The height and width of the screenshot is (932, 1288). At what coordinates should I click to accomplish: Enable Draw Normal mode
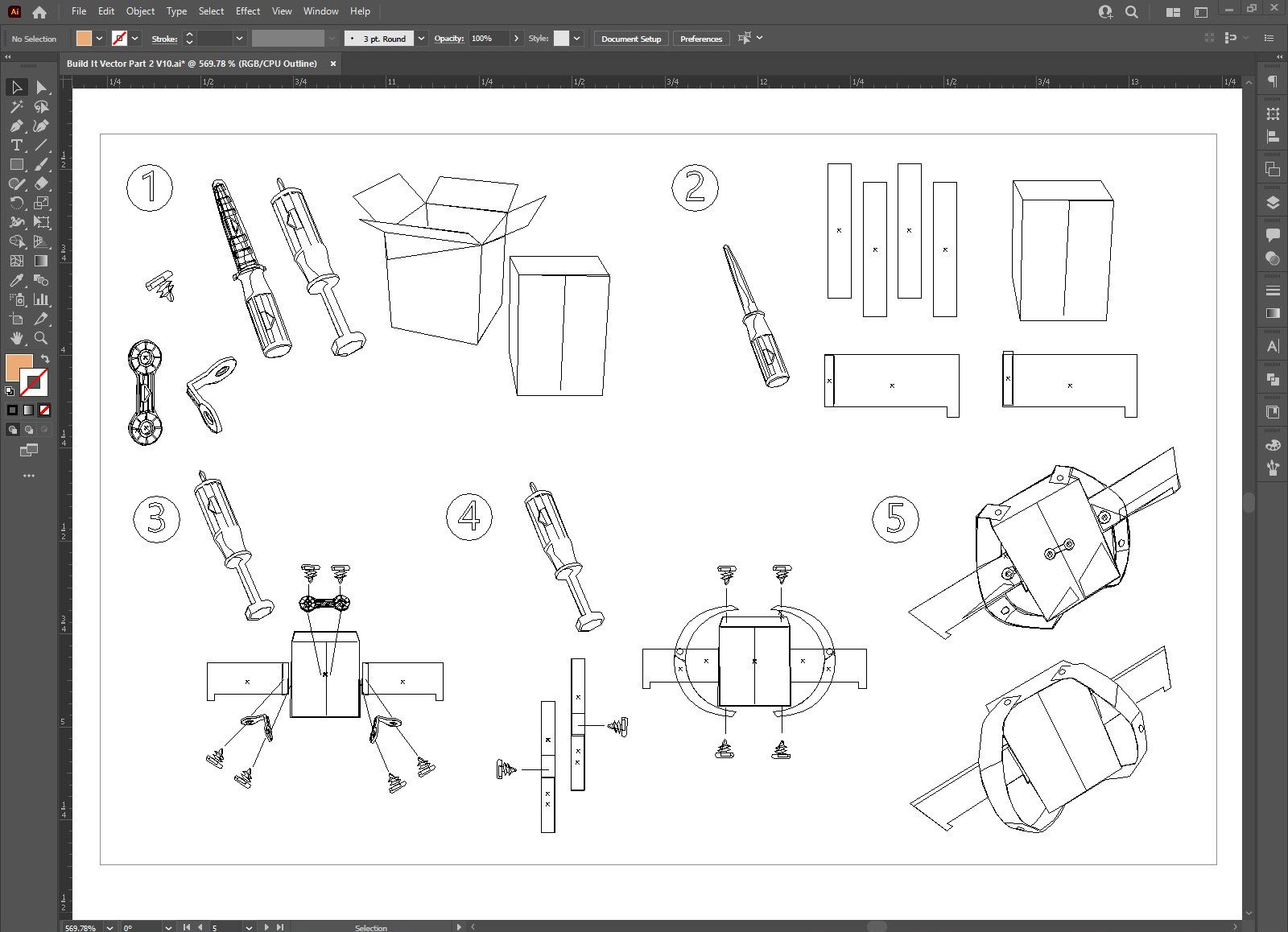pyautogui.click(x=12, y=430)
